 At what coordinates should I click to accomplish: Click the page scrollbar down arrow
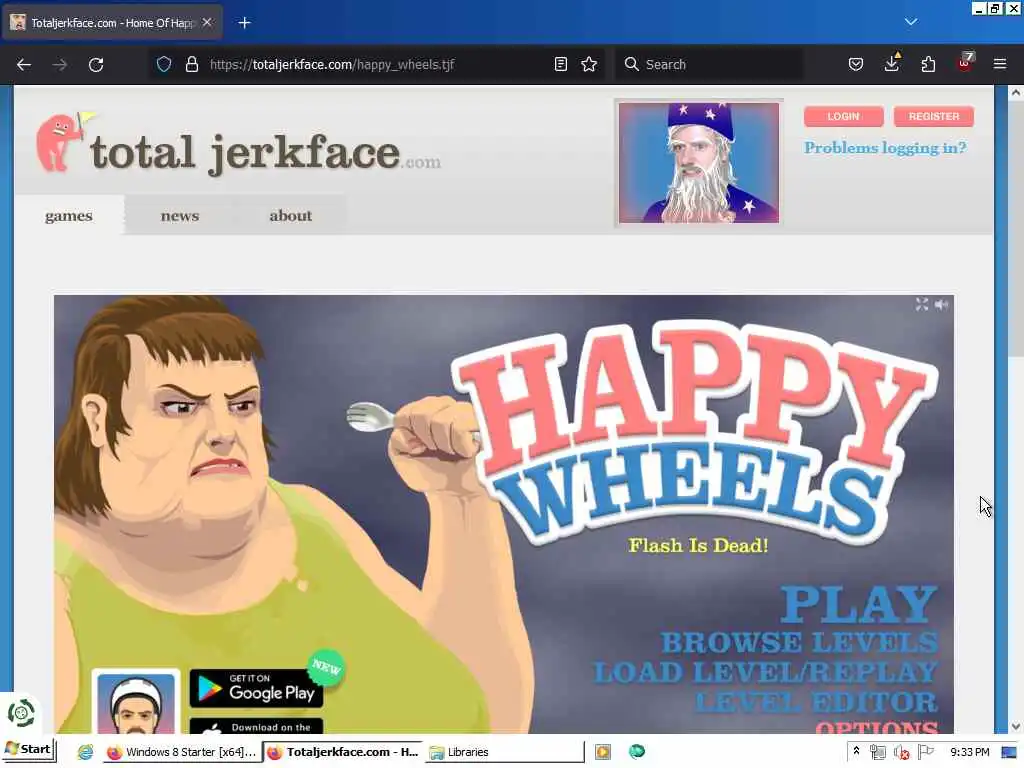coord(1016,726)
